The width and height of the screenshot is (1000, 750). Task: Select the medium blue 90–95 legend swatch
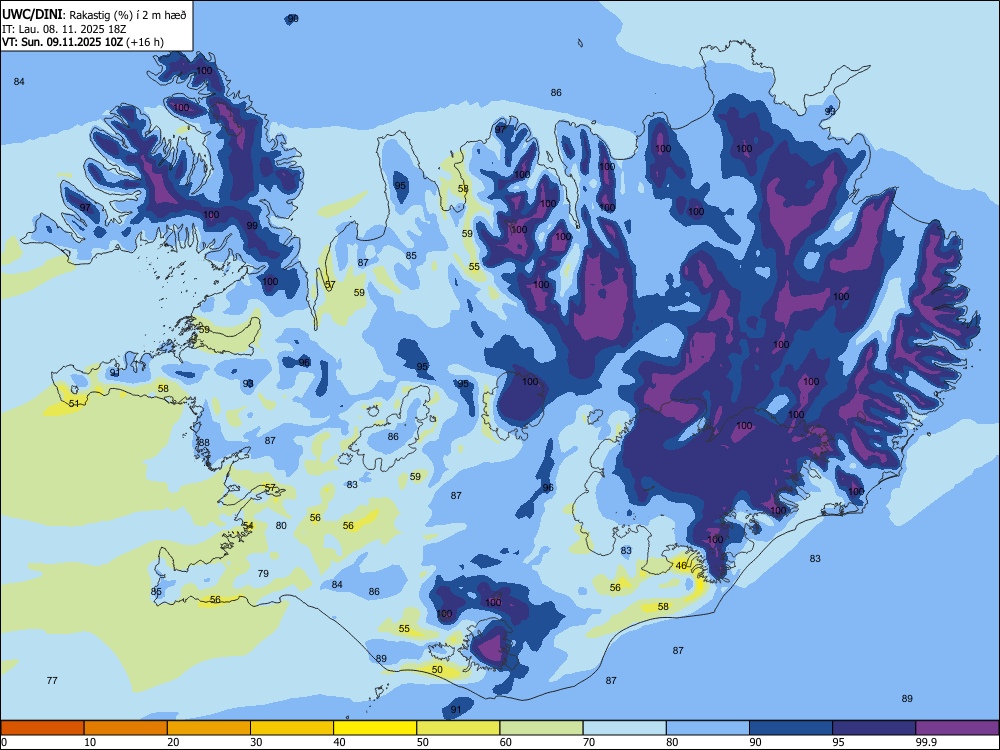pyautogui.click(x=791, y=728)
